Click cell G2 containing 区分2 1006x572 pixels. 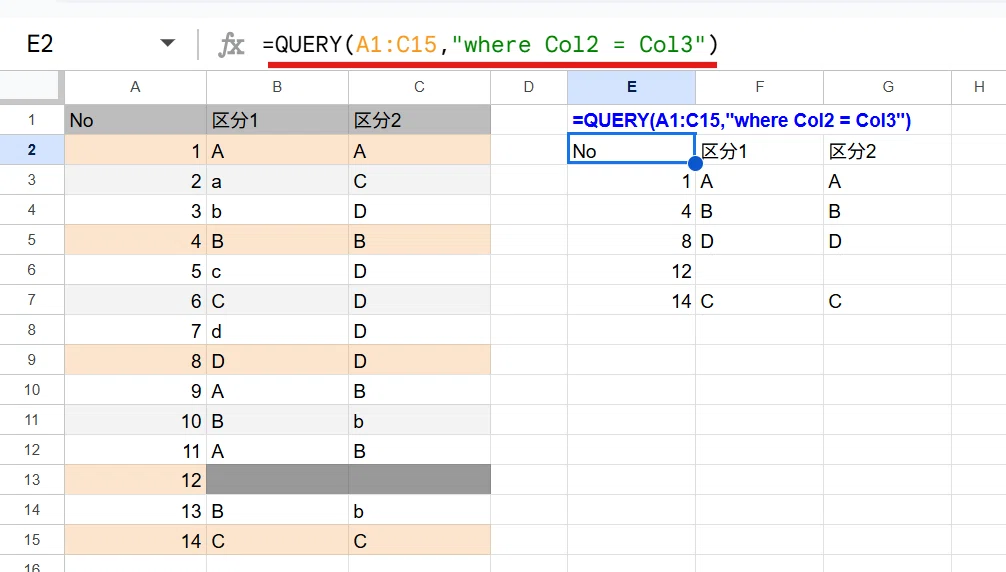(x=888, y=150)
